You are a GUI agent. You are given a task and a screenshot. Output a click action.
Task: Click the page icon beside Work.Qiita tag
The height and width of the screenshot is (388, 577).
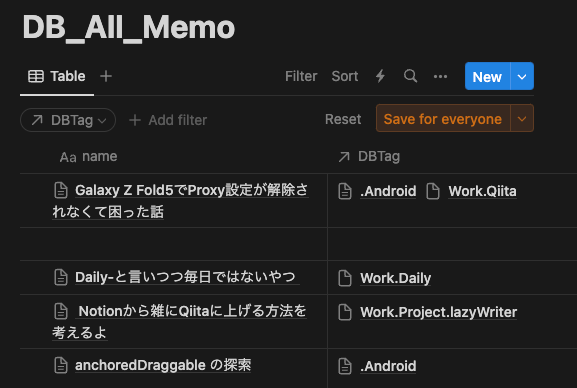(433, 191)
